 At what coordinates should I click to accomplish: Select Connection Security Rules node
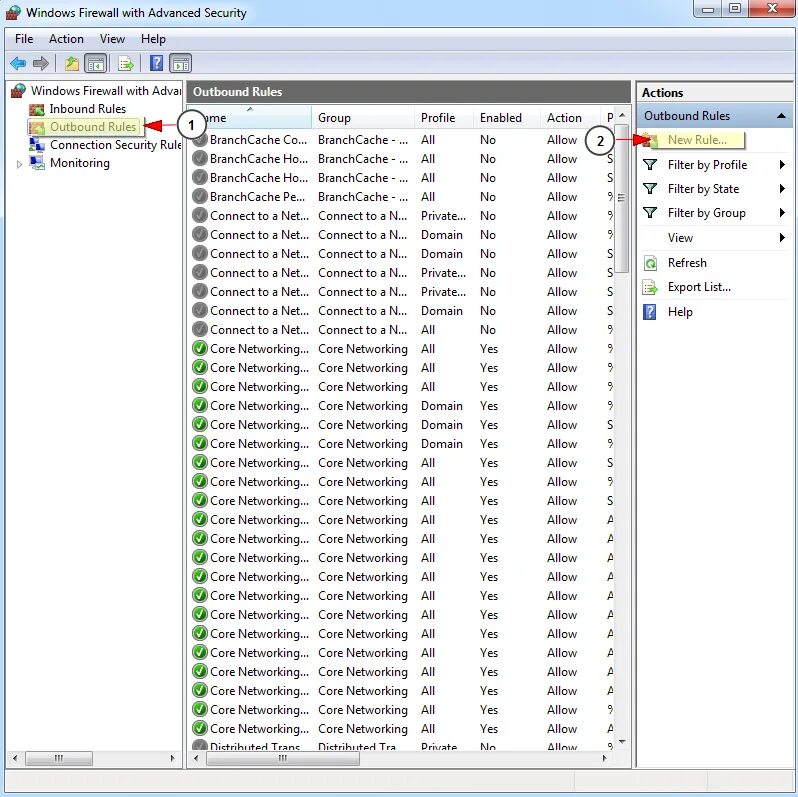tap(116, 145)
